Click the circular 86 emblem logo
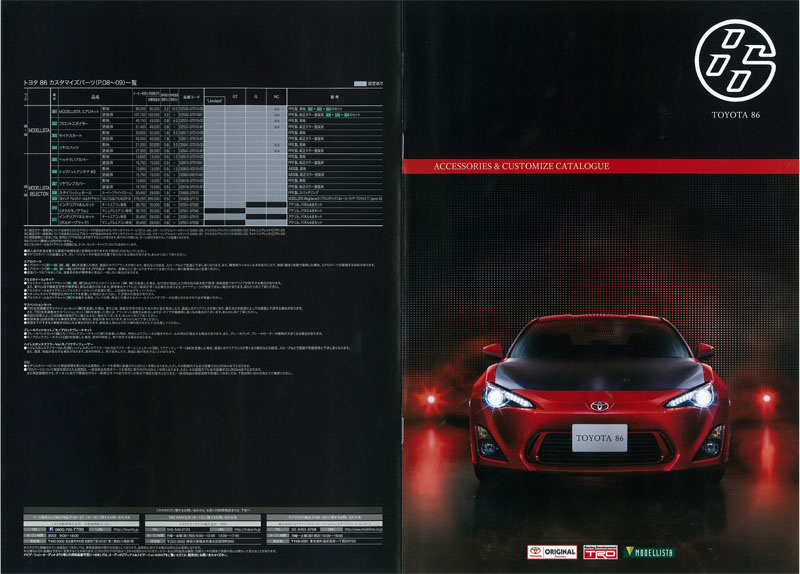 tap(735, 60)
